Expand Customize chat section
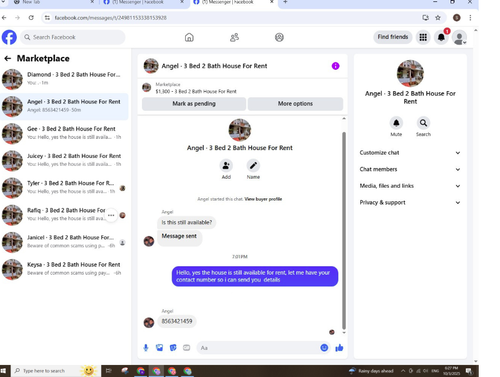500x377 pixels. 410,153
